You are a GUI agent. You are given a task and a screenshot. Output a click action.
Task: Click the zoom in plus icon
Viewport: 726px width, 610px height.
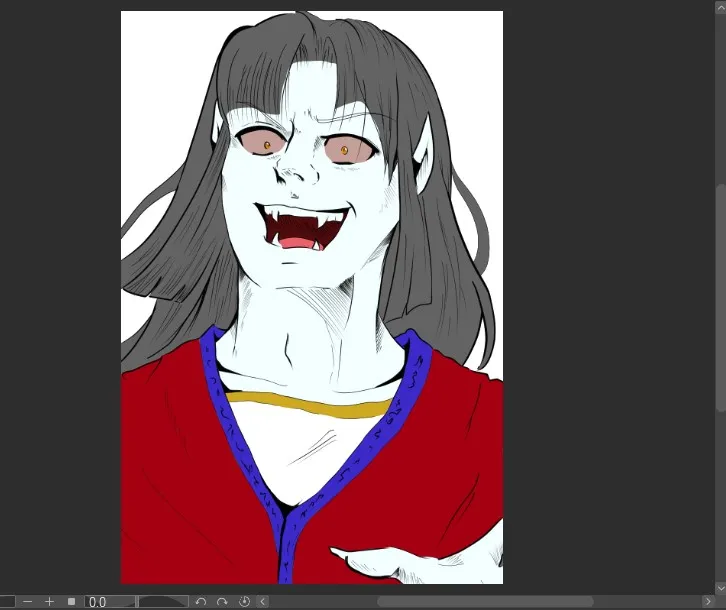49,601
